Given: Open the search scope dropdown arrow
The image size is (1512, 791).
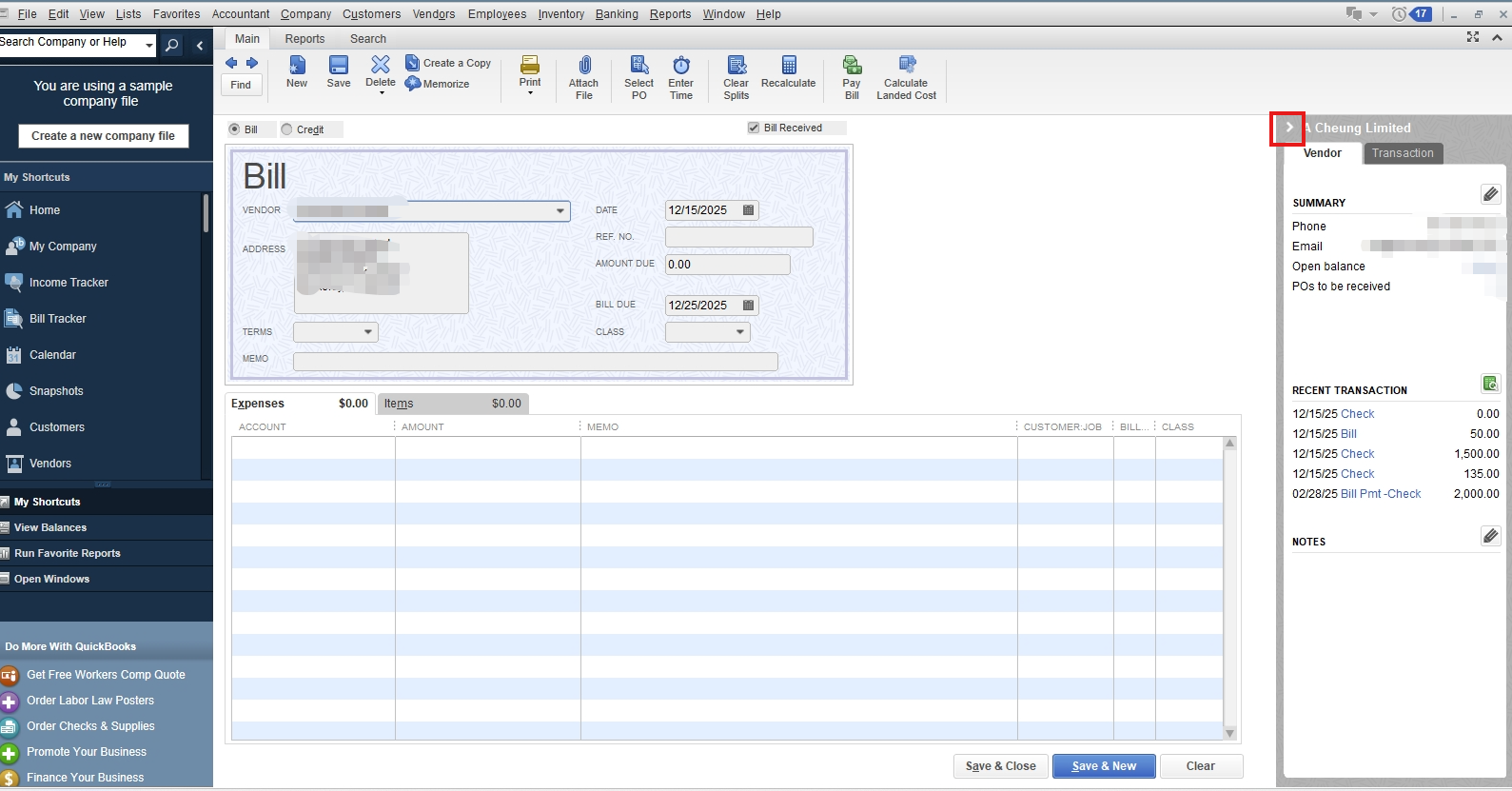Looking at the screenshot, I should click(x=149, y=45).
